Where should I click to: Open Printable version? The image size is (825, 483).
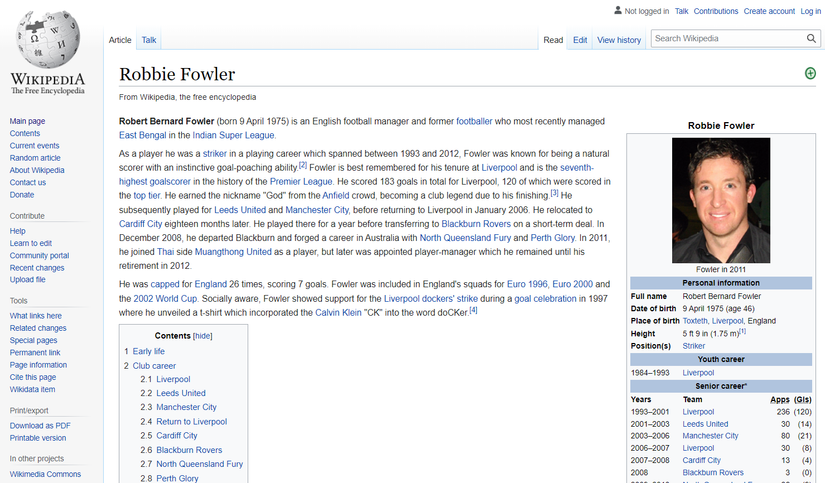37,438
